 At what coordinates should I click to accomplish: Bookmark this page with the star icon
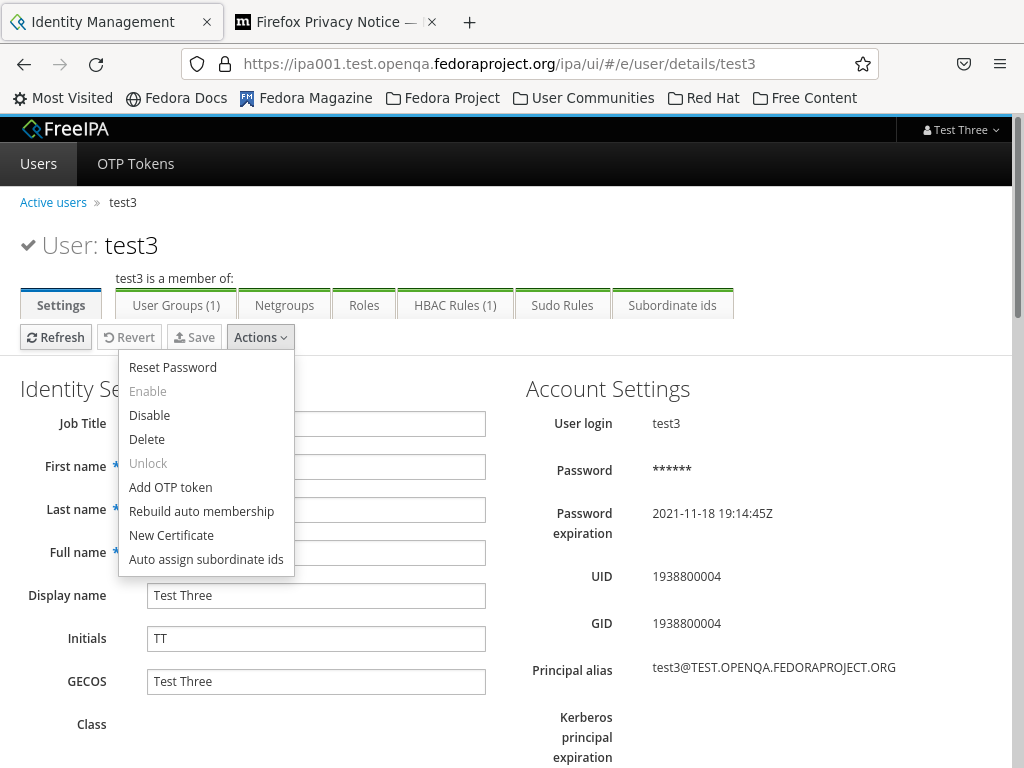863,64
